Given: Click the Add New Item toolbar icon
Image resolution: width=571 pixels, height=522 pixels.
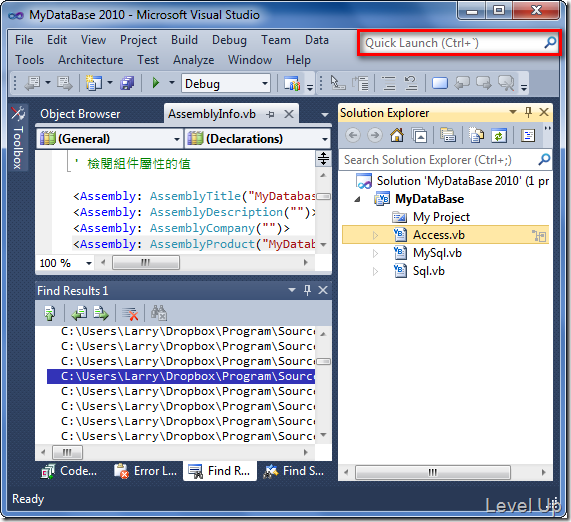Looking at the screenshot, I should [x=94, y=83].
